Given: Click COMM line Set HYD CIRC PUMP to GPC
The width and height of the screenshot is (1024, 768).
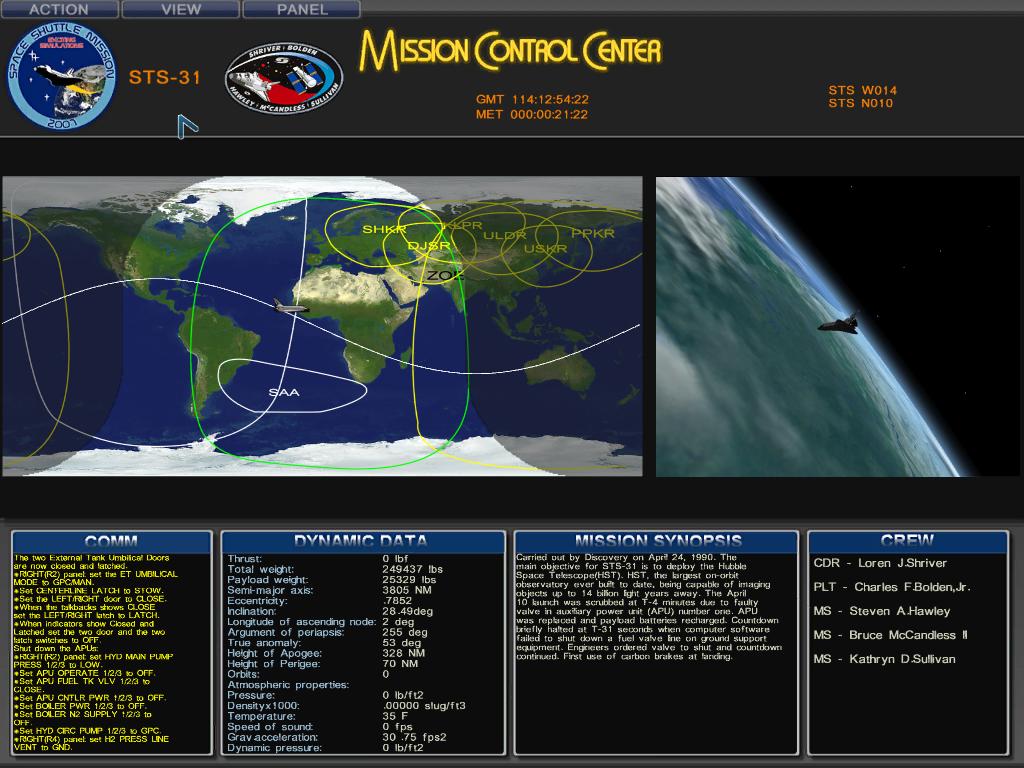Looking at the screenshot, I should coord(87,731).
